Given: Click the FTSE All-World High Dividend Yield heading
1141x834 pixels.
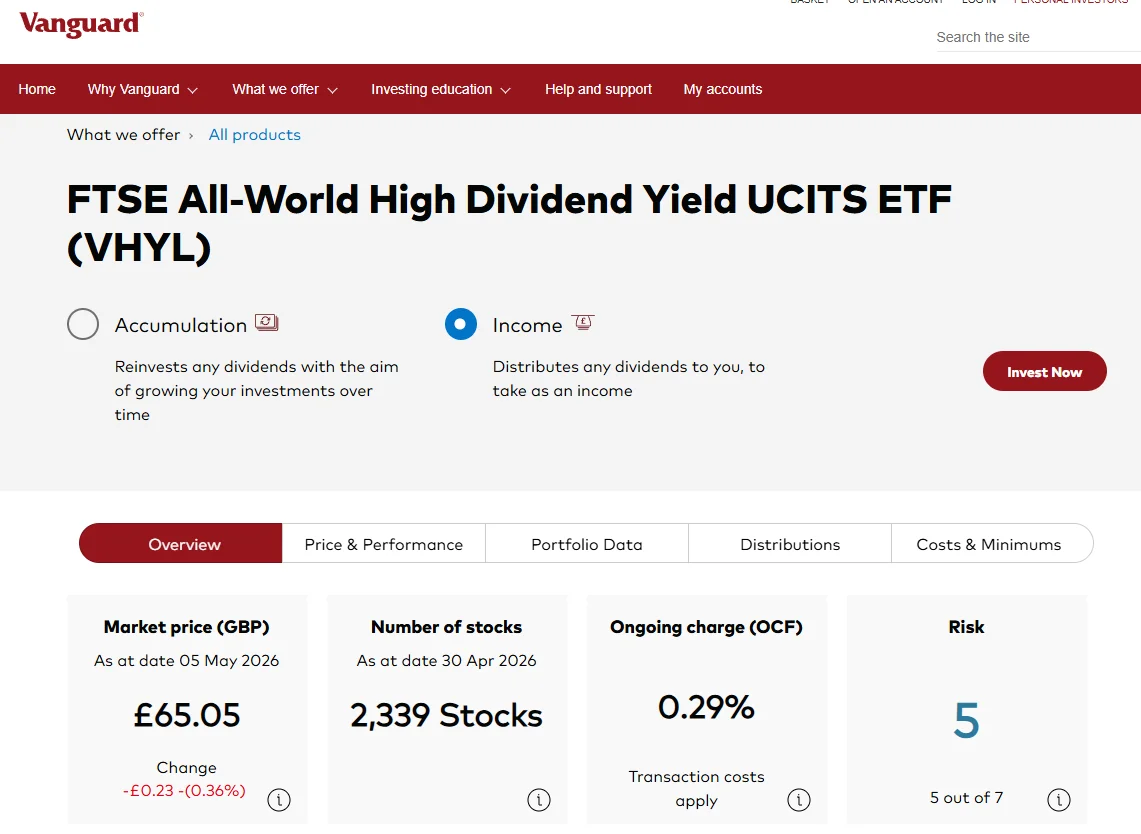Looking at the screenshot, I should [x=509, y=223].
